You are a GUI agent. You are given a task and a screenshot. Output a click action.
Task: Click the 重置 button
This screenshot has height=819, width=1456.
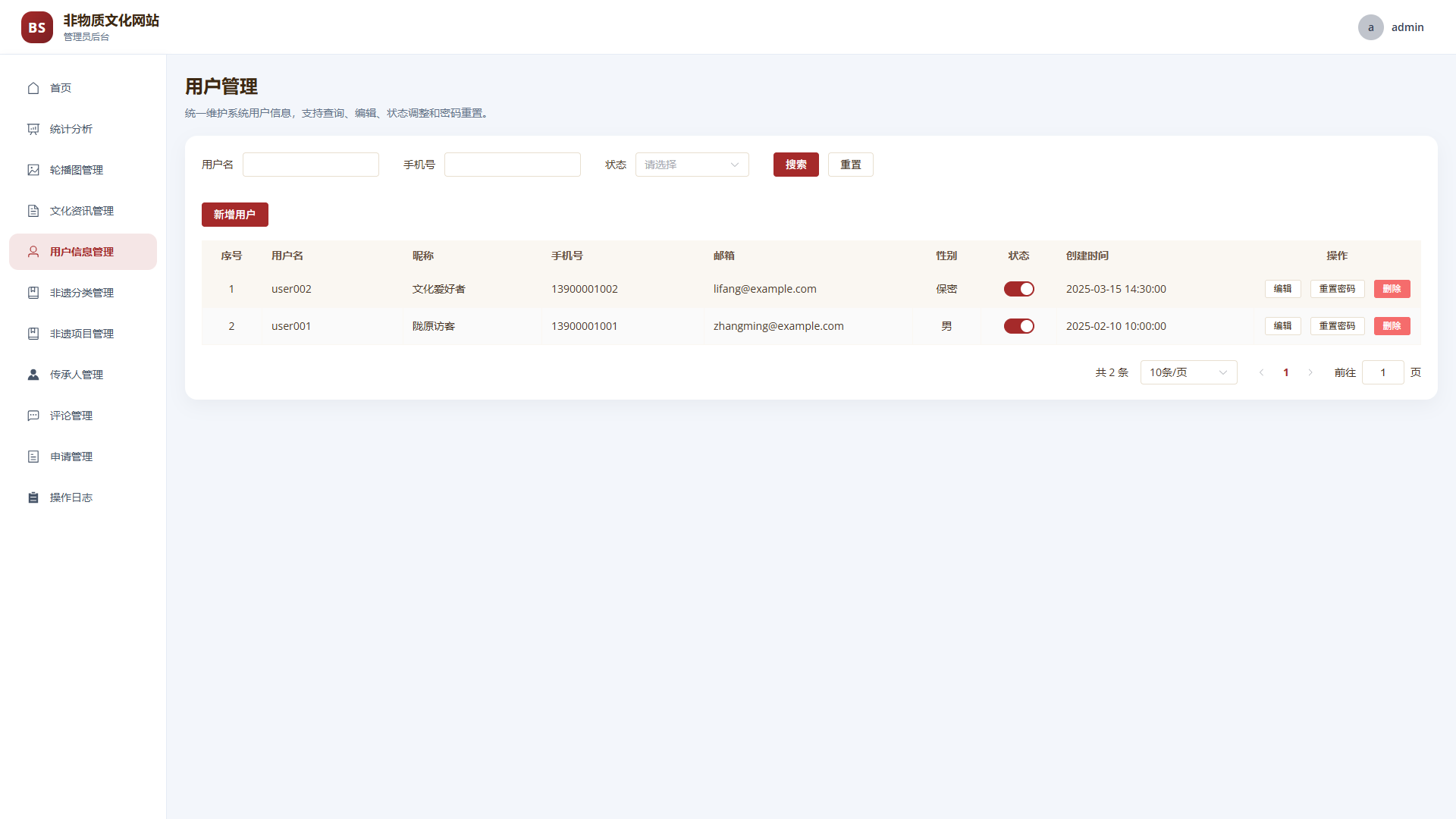pyautogui.click(x=851, y=165)
